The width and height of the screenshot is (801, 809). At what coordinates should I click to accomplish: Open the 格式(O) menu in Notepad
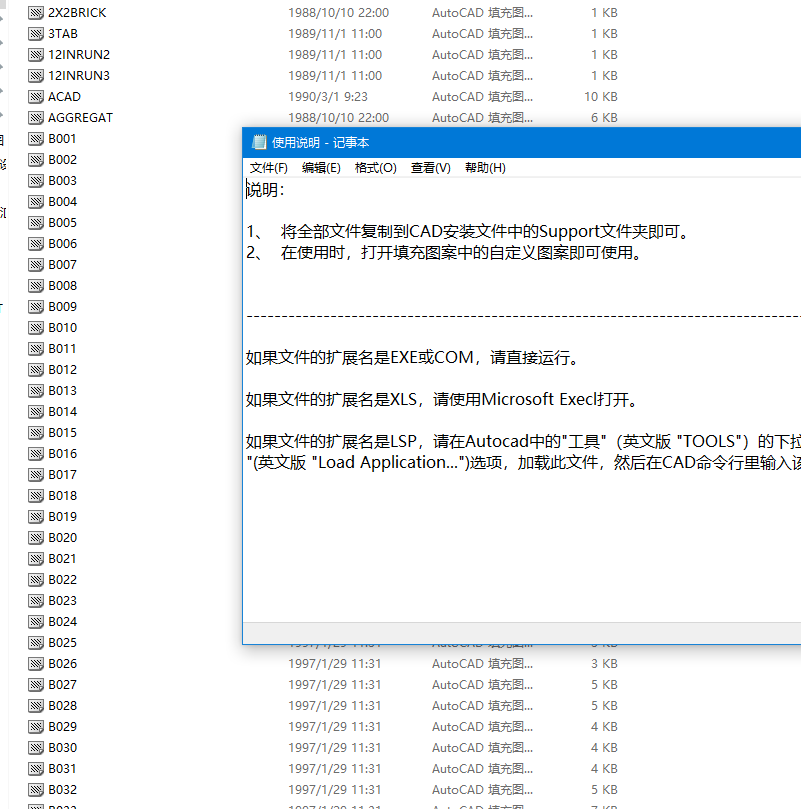(x=376, y=168)
